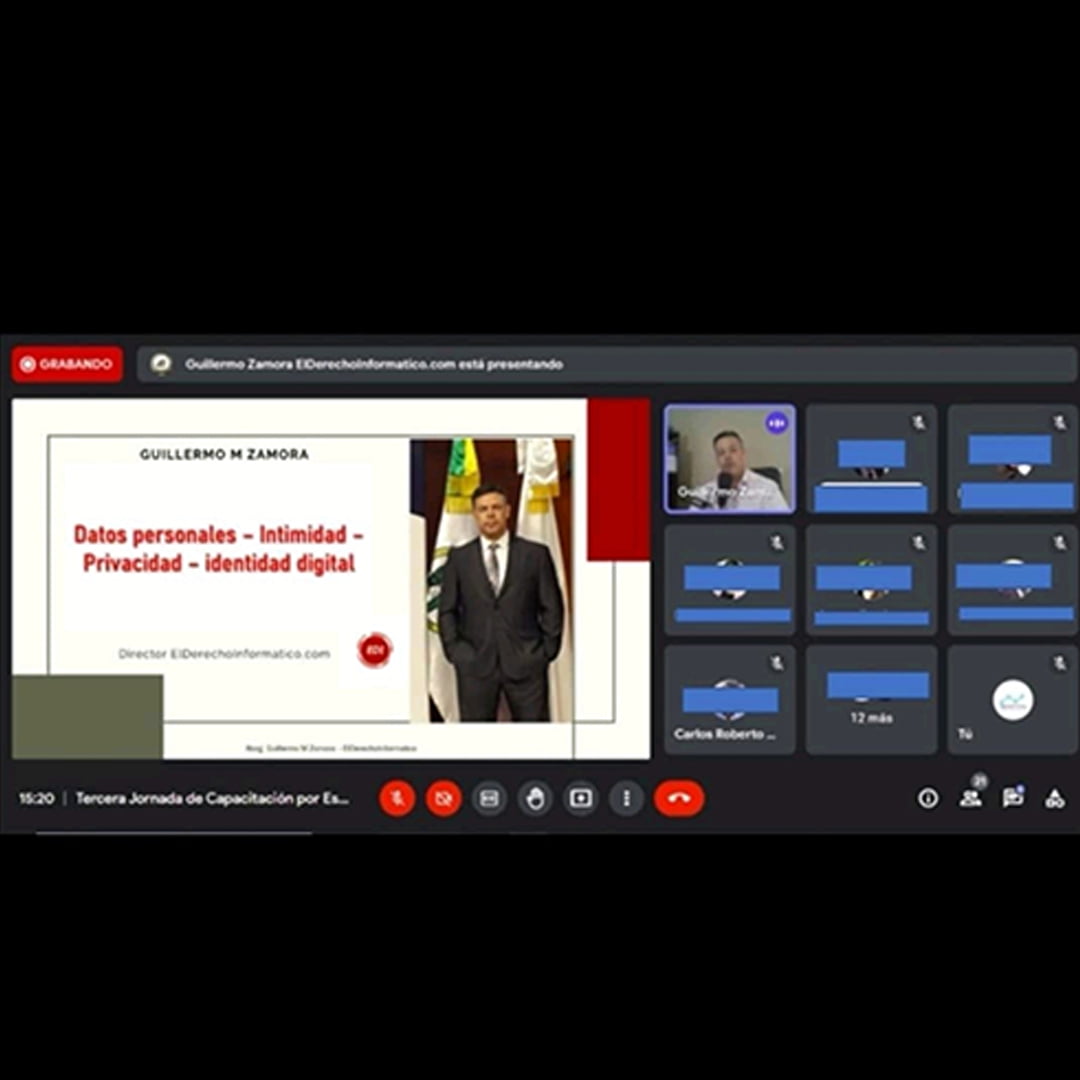Open the chat messages panel
Viewport: 1080px width, 1080px height.
[1013, 798]
